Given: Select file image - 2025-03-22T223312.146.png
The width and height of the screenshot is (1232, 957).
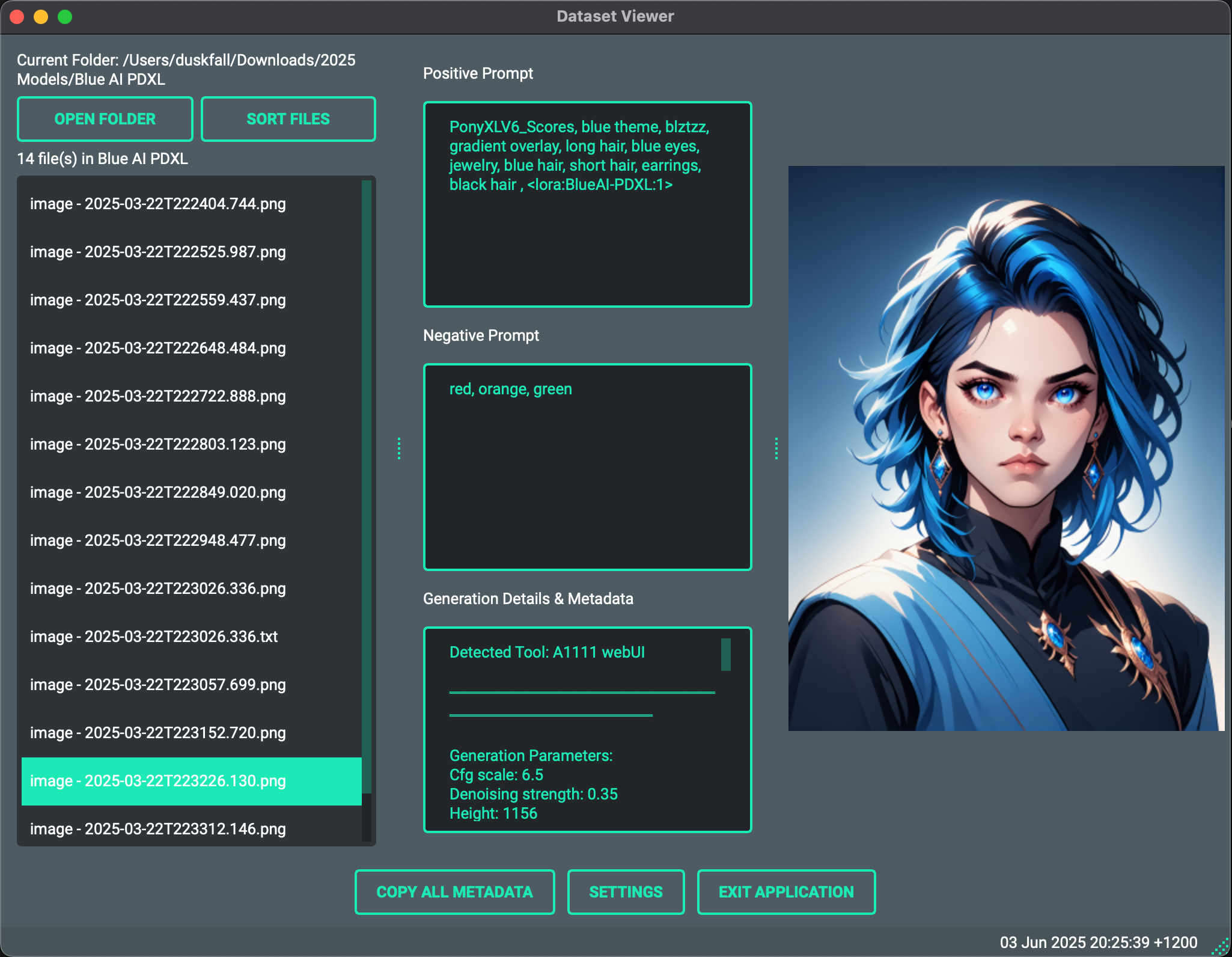Looking at the screenshot, I should pos(158,829).
